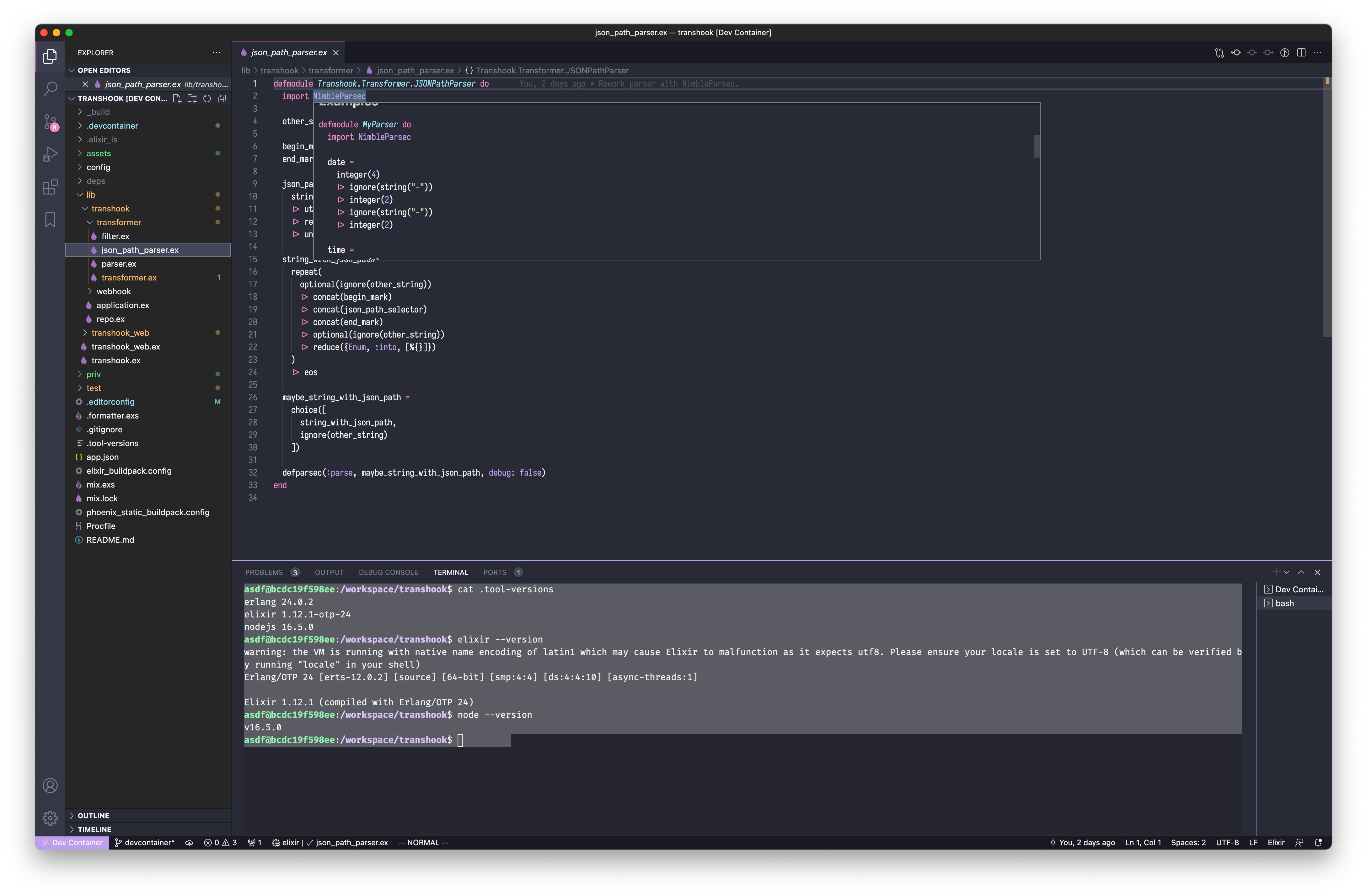Expand the TIMELINE section
1367x896 pixels.
point(94,829)
